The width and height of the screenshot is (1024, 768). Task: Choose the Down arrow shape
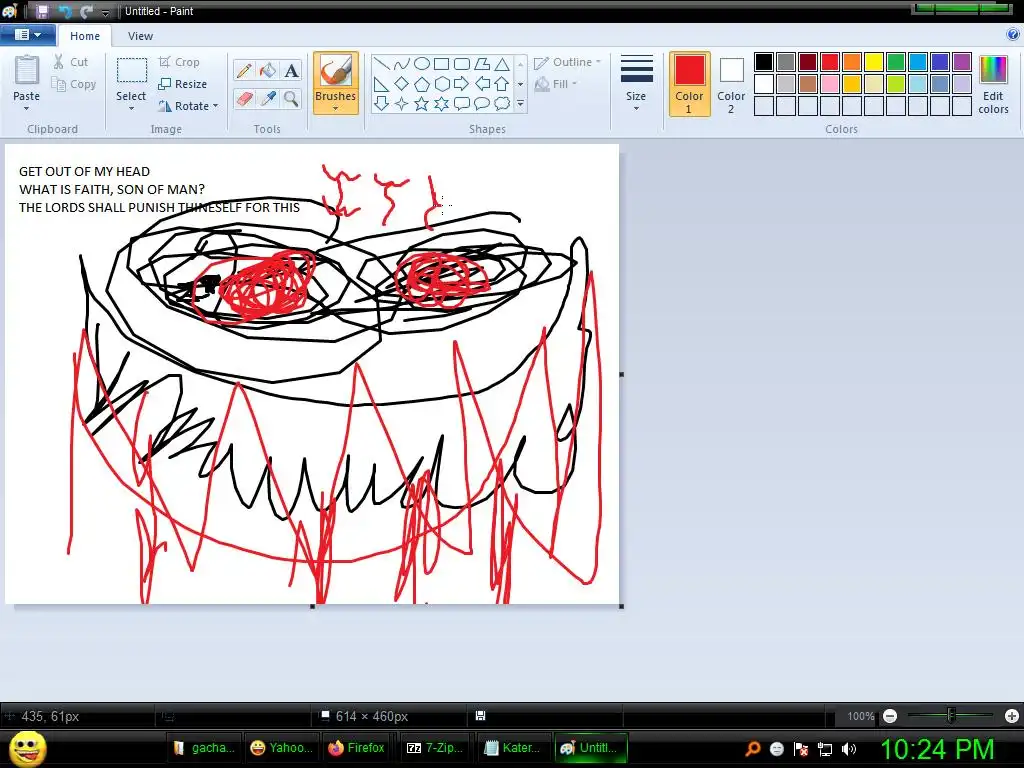point(382,103)
